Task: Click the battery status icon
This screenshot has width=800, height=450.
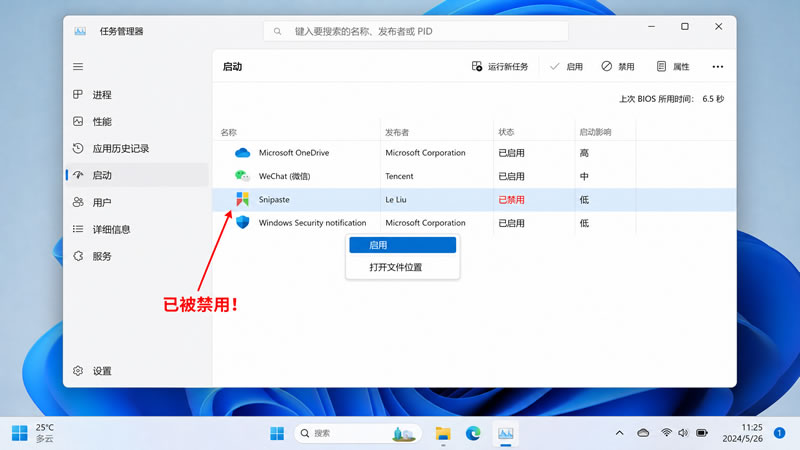Action: pos(702,433)
